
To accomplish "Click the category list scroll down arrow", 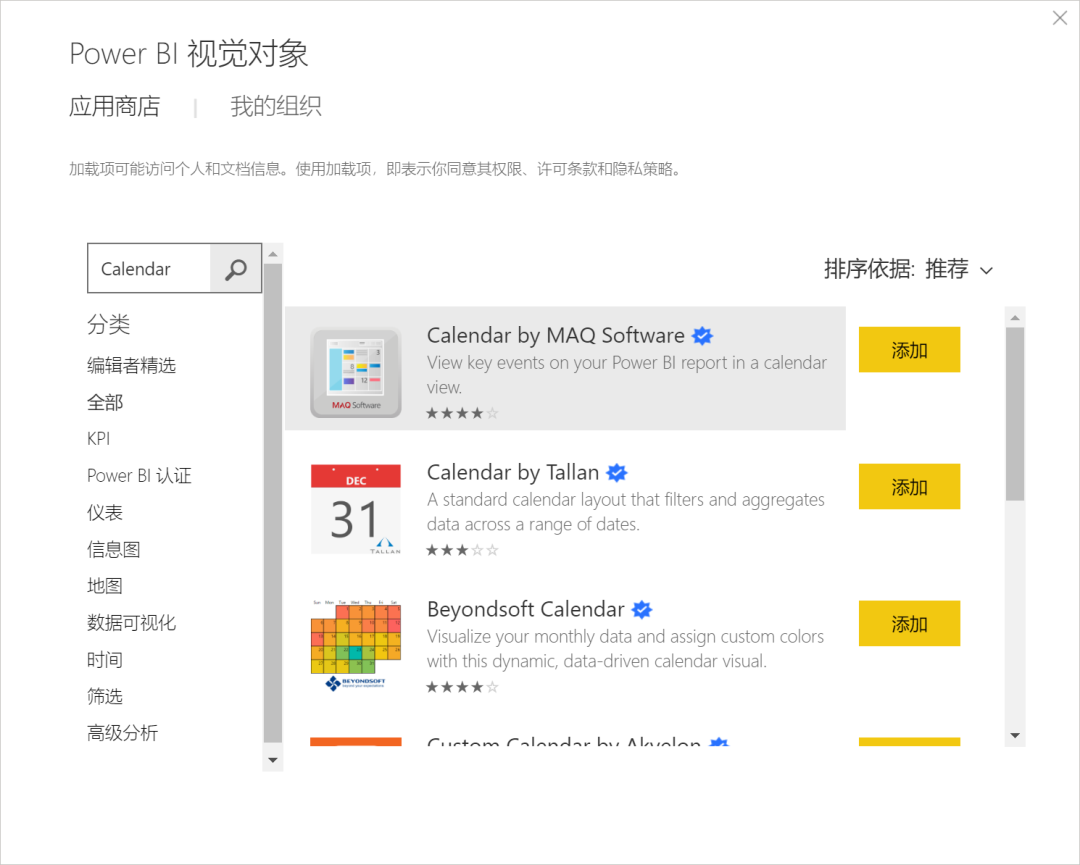I will [273, 760].
